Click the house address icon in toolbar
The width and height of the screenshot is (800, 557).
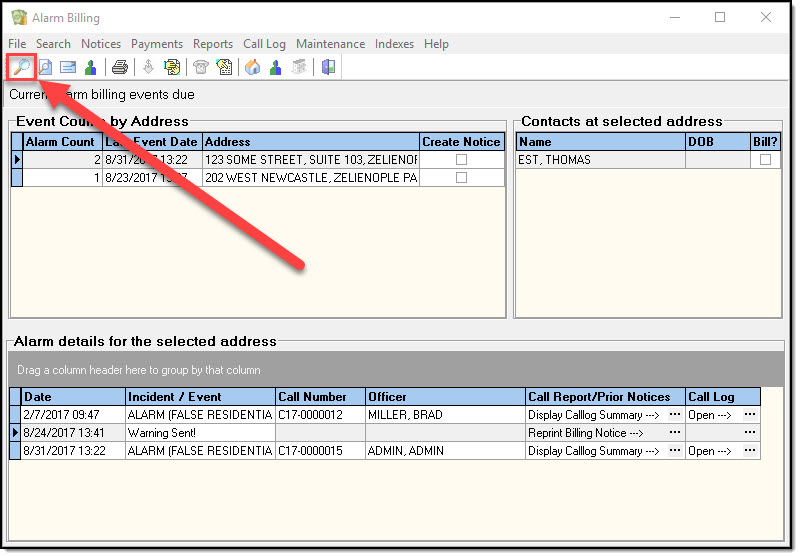[252, 67]
